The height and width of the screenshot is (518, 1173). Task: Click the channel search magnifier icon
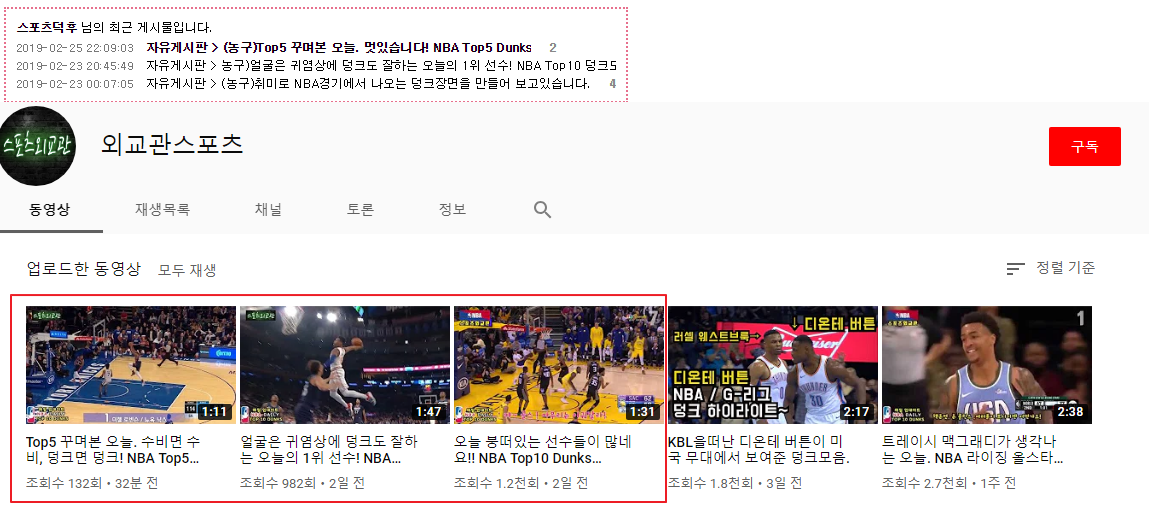[x=542, y=210]
